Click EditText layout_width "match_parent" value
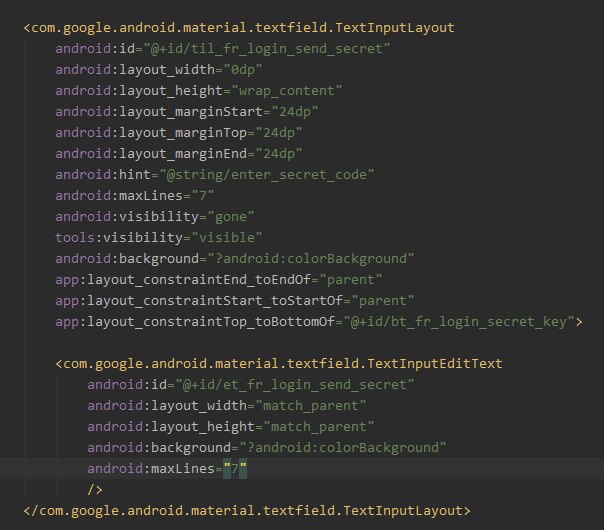 click(310, 406)
